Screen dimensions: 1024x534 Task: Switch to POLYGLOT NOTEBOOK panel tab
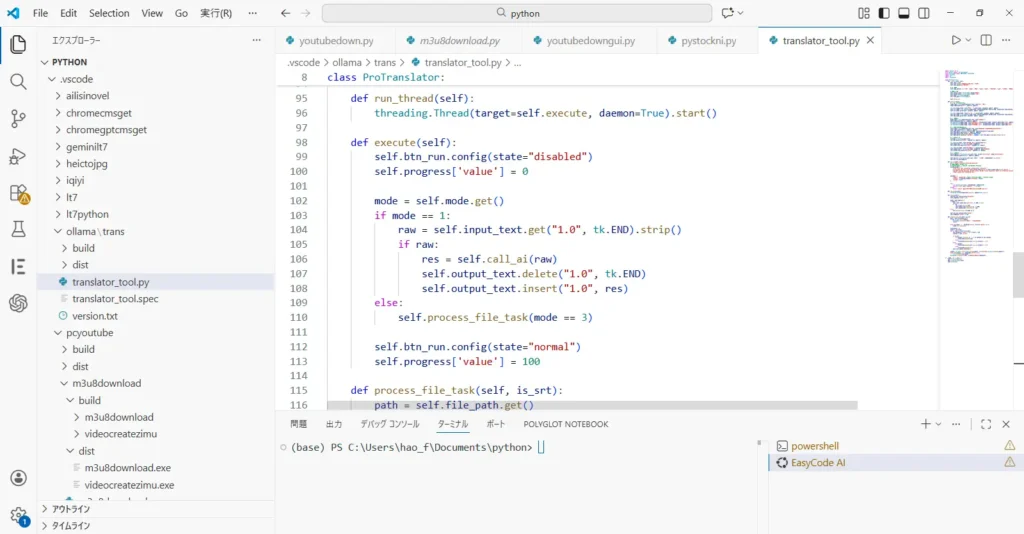click(x=566, y=424)
